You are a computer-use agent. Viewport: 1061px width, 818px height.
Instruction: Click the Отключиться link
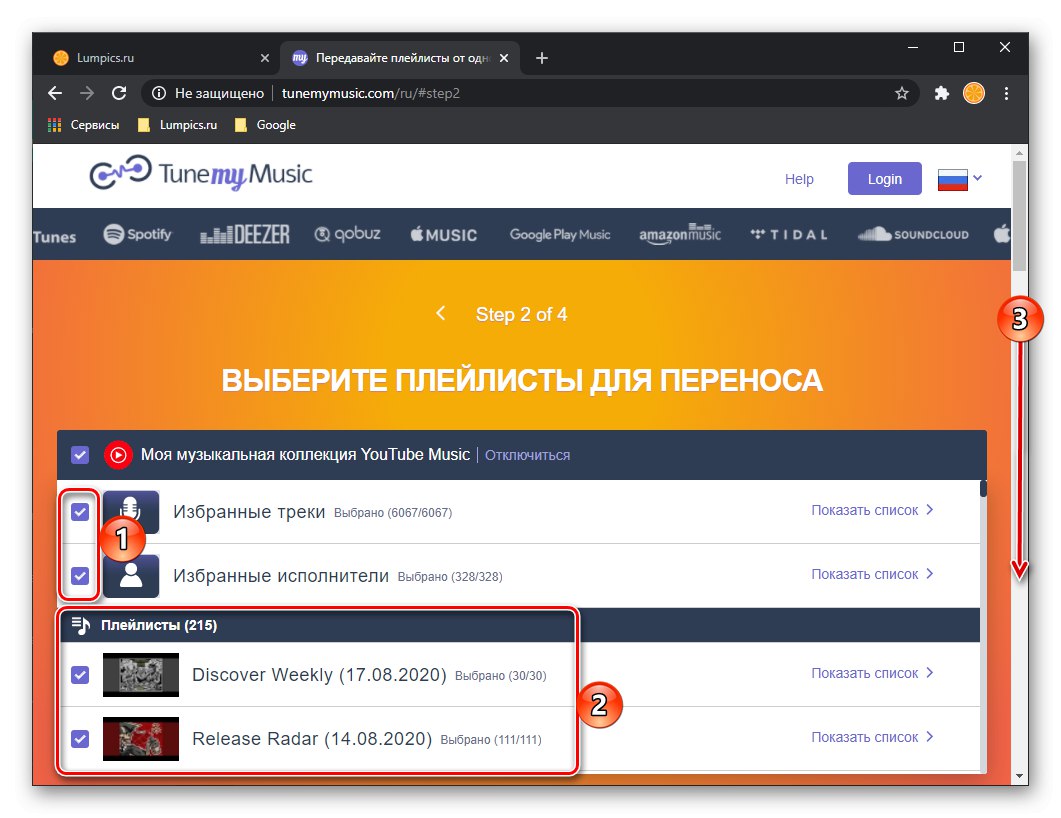(x=527, y=455)
